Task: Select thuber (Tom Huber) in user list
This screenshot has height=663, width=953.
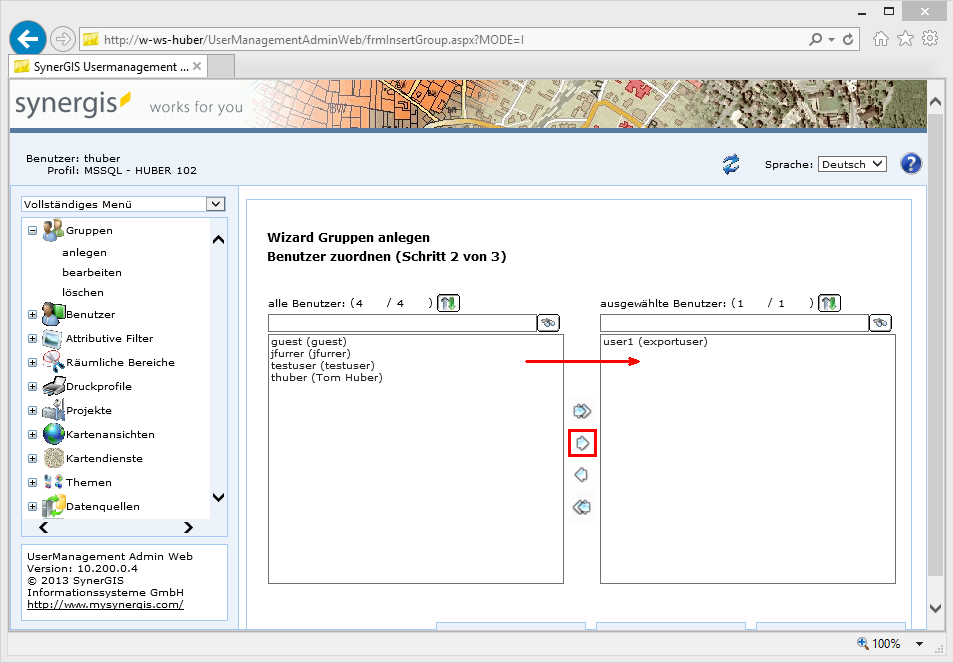Action: pos(326,377)
